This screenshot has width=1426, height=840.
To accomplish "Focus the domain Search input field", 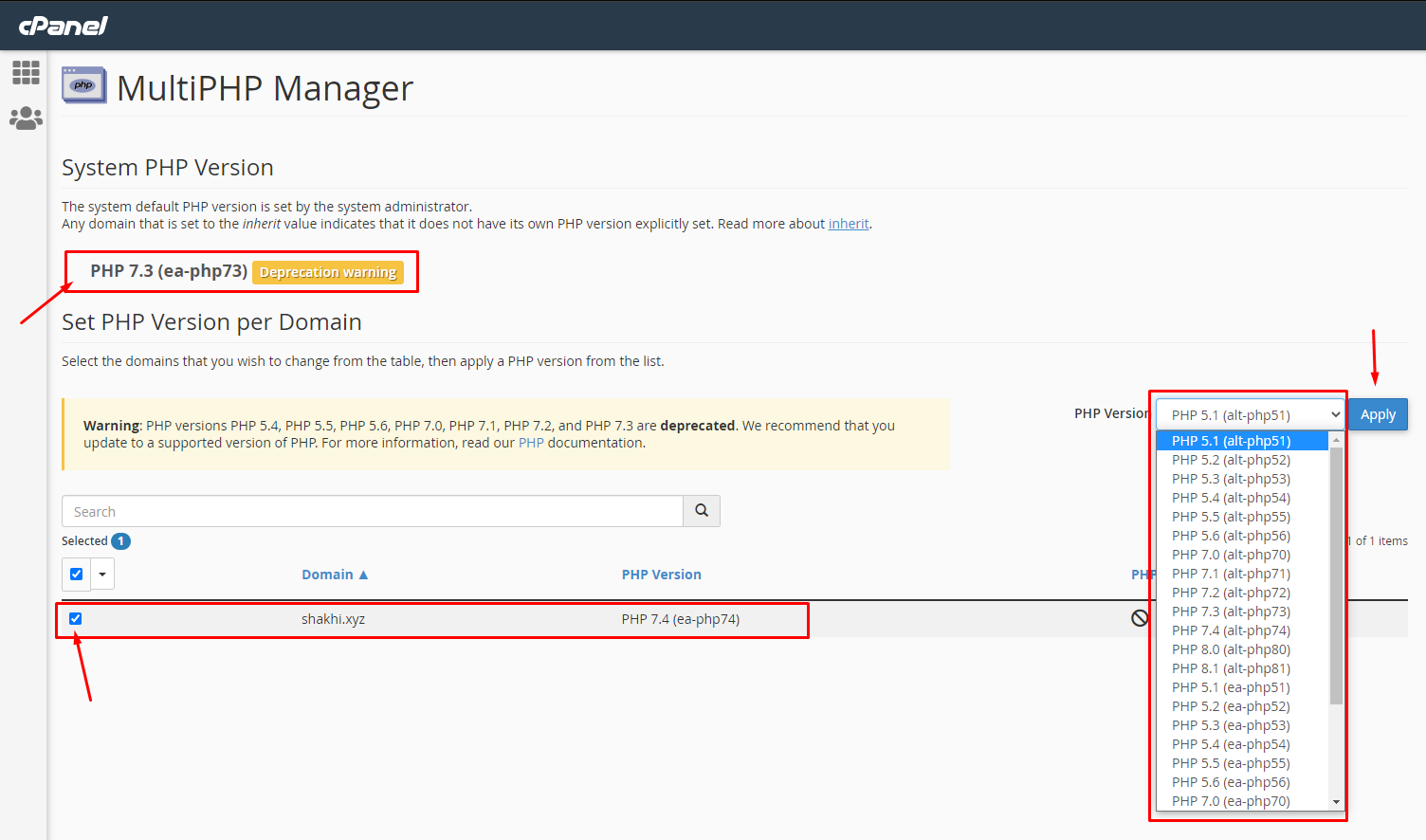I will point(372,512).
